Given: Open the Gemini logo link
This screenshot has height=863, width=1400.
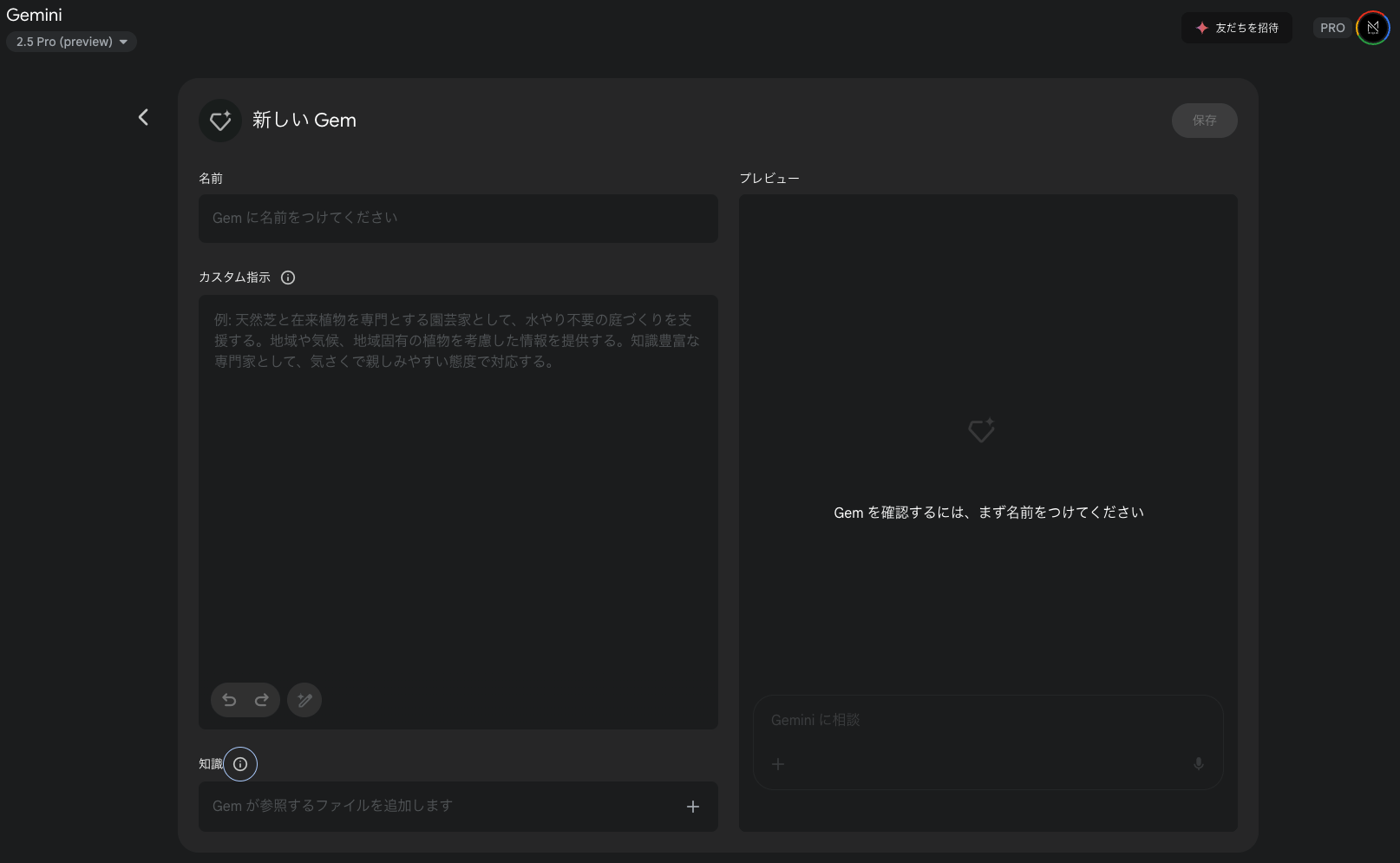Looking at the screenshot, I should 35,15.
